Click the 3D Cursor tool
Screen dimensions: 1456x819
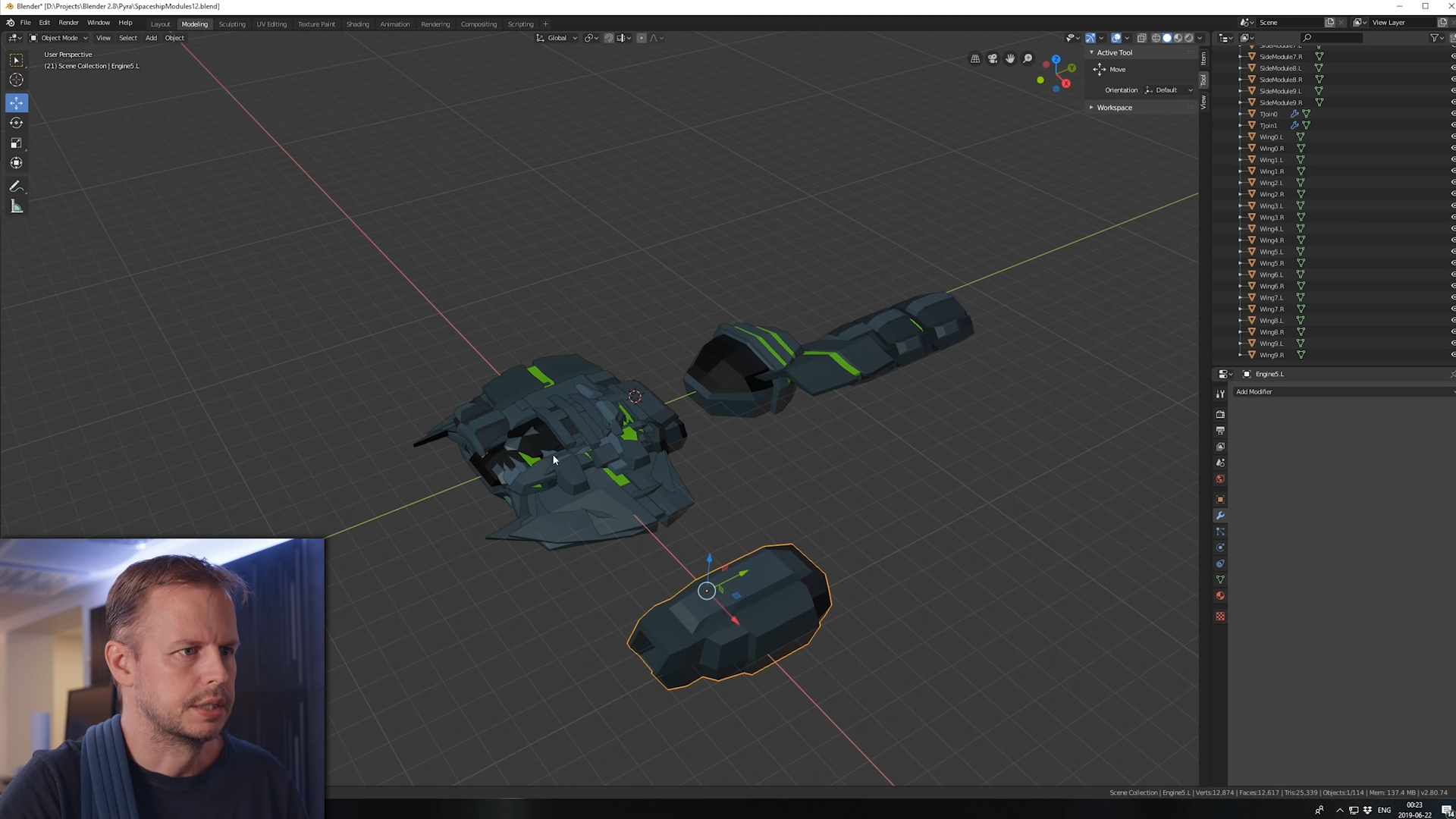(16, 80)
